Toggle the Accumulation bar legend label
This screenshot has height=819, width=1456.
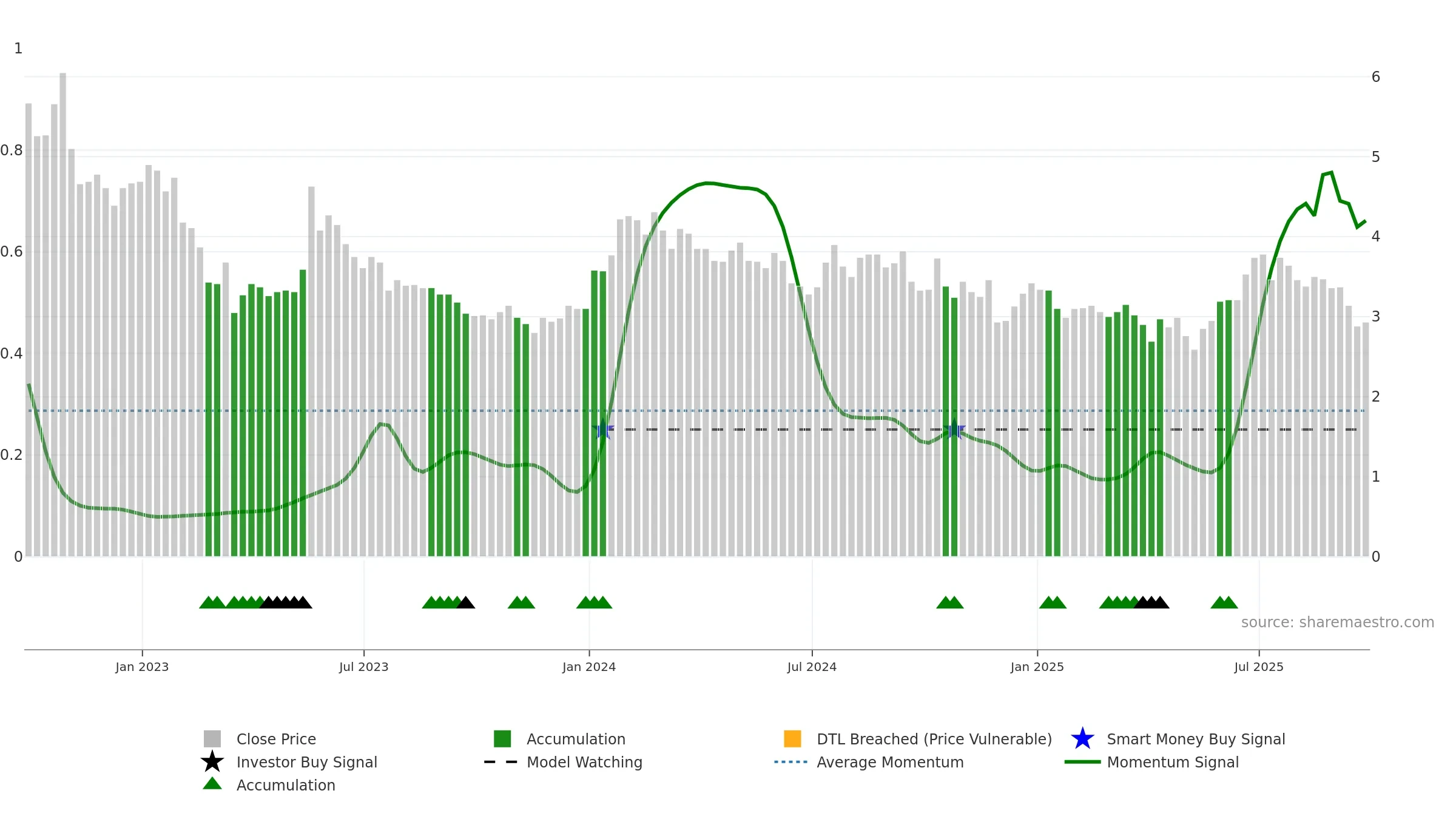576,739
